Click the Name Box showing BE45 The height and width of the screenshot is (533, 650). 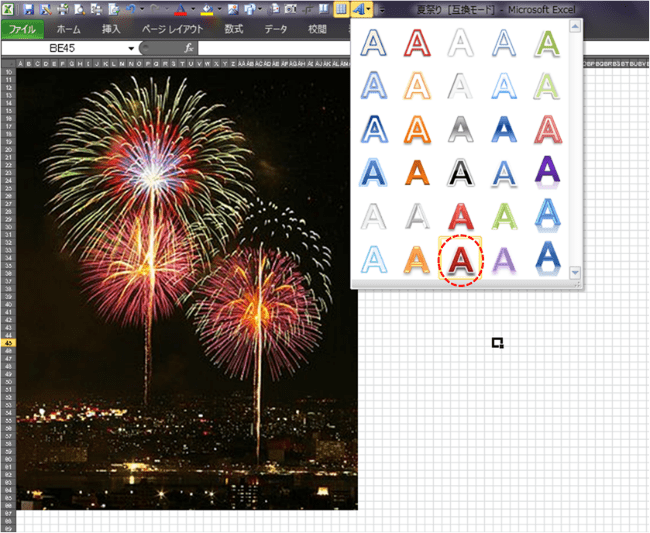[64, 48]
